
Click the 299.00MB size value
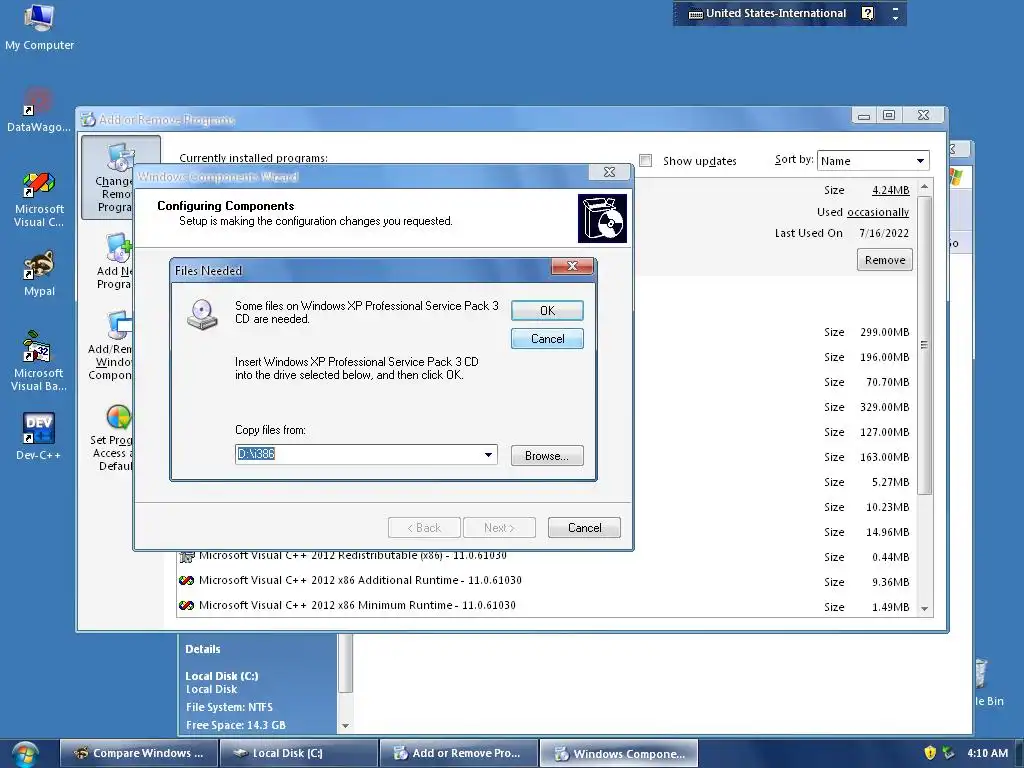884,332
